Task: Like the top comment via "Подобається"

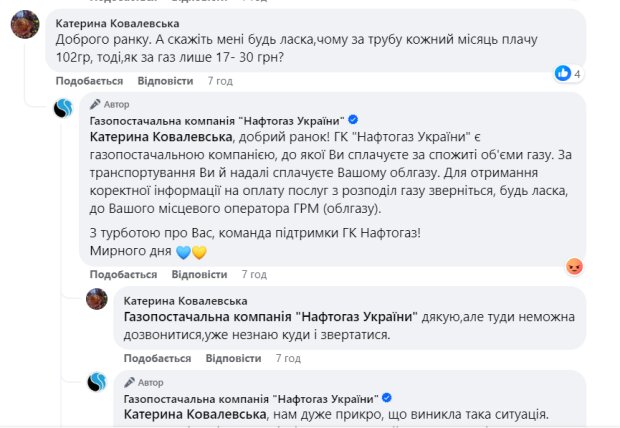Action: [89, 79]
